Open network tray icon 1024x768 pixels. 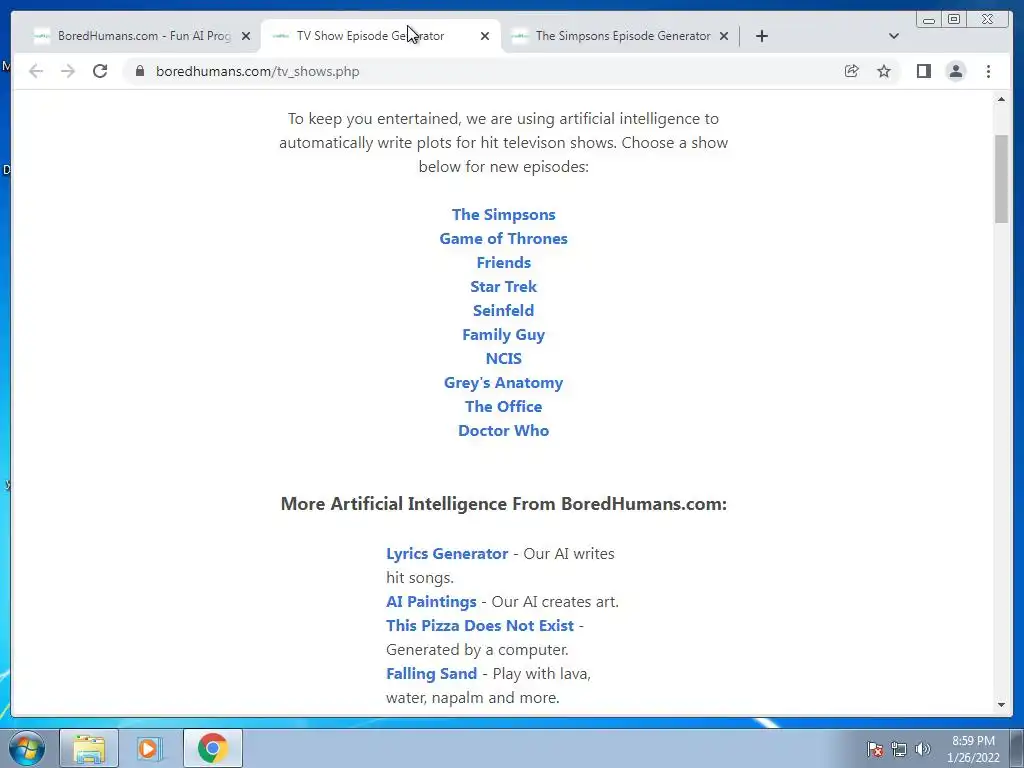pyautogui.click(x=899, y=749)
